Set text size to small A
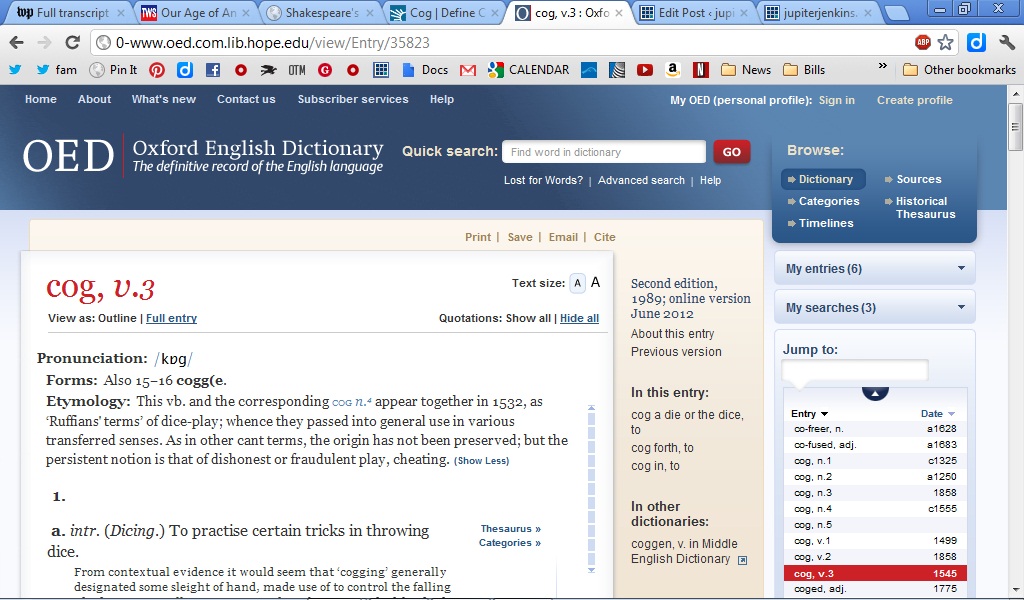1024x600 pixels. point(577,283)
